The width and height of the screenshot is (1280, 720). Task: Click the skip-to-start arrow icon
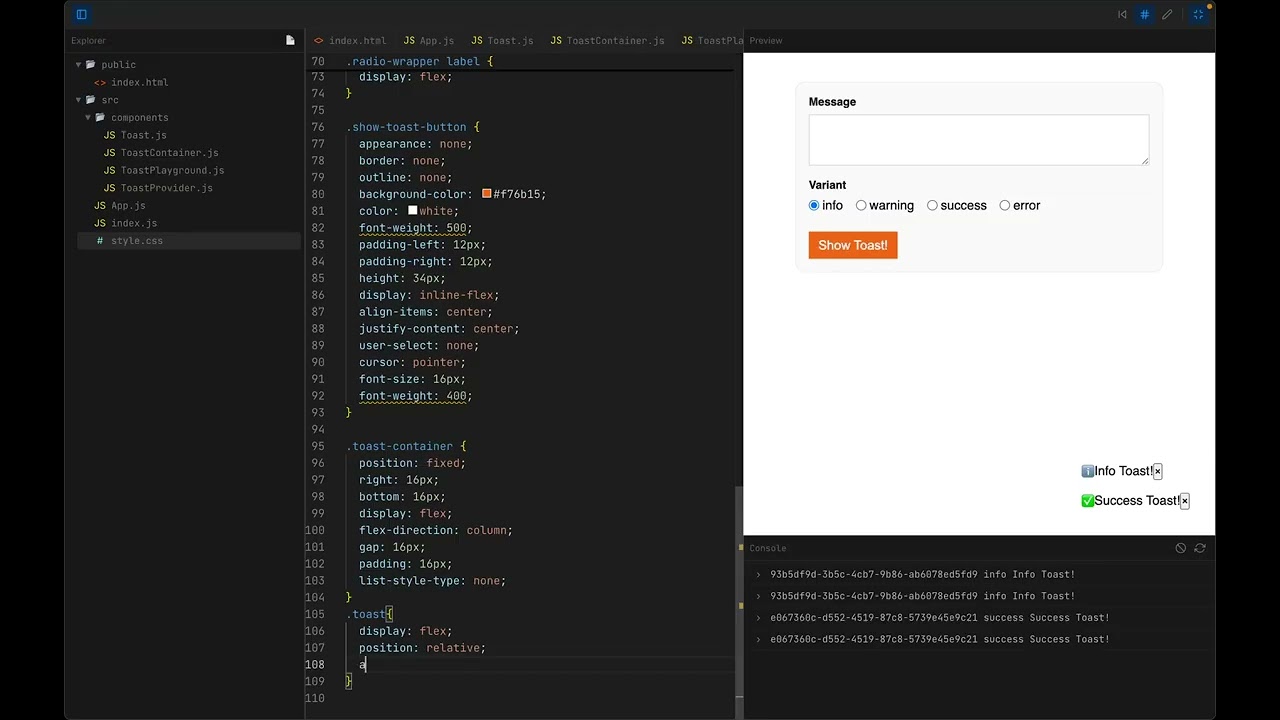(x=1122, y=14)
